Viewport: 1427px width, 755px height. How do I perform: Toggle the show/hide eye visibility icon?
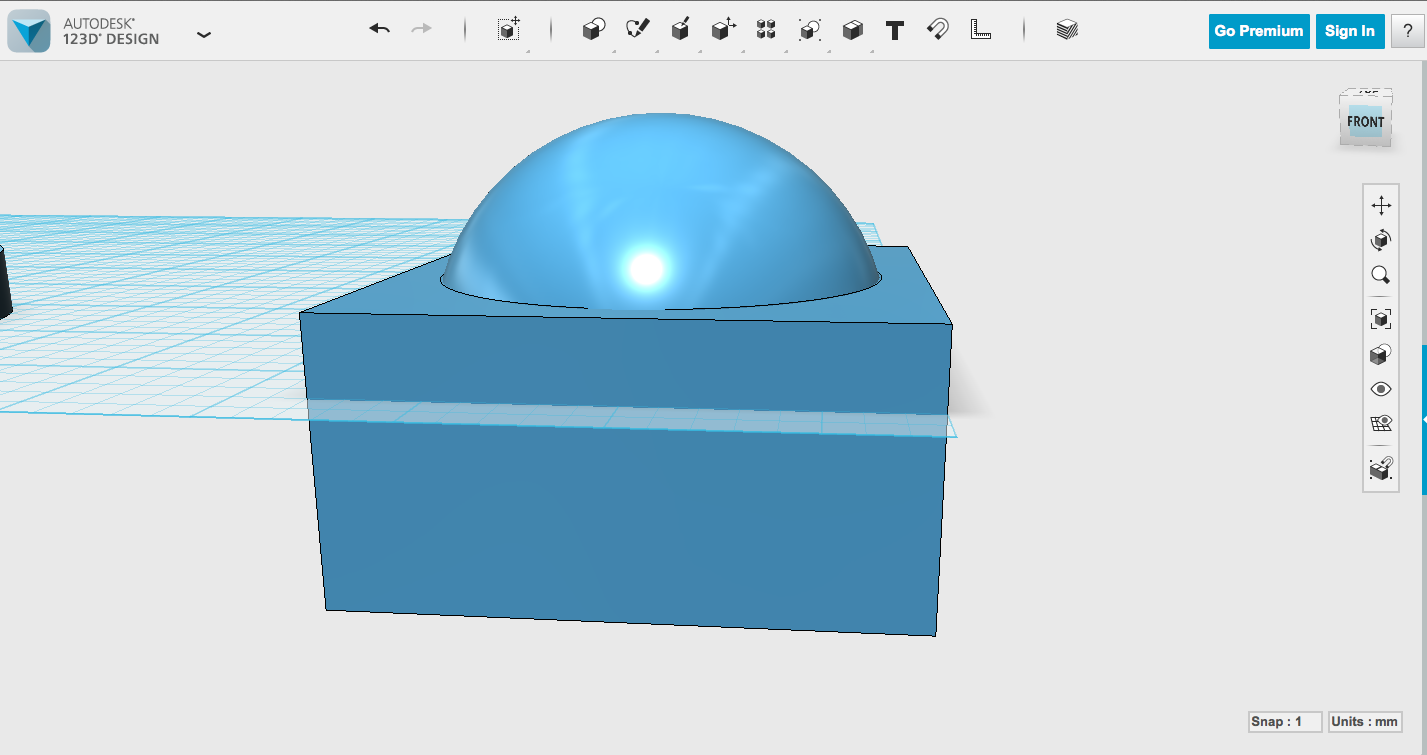tap(1381, 389)
